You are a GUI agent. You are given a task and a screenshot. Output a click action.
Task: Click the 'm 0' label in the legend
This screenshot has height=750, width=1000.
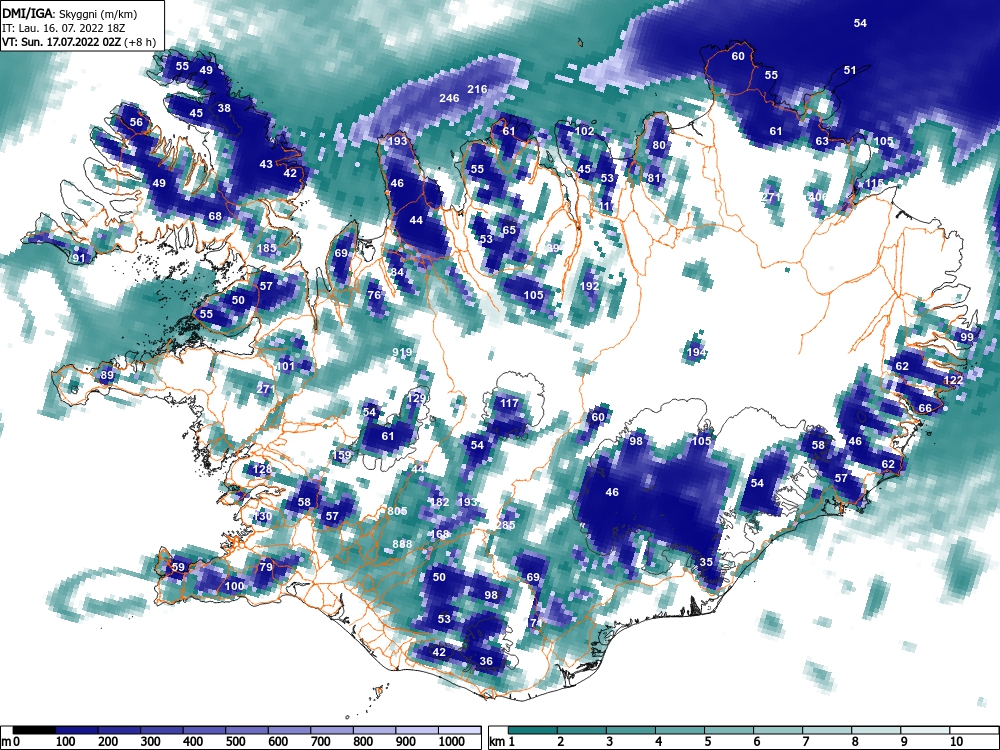pos(8,742)
